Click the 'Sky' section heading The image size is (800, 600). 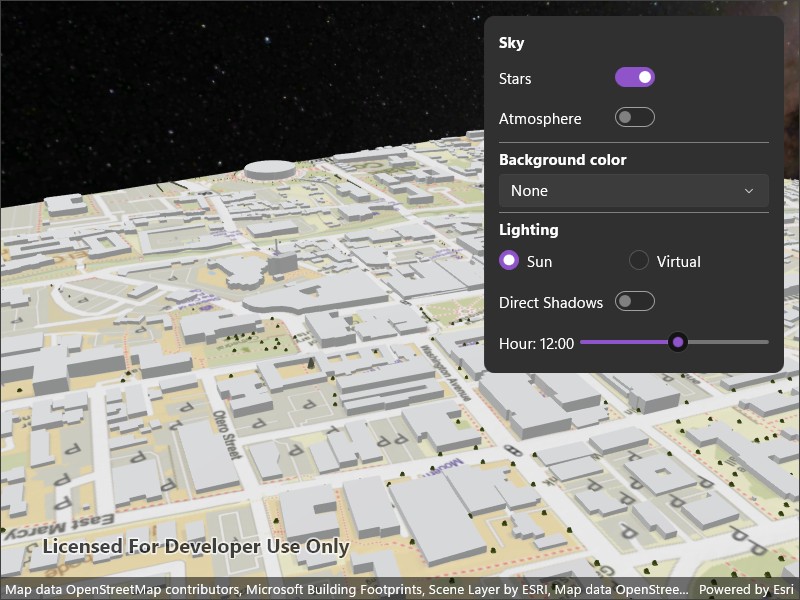click(x=511, y=43)
